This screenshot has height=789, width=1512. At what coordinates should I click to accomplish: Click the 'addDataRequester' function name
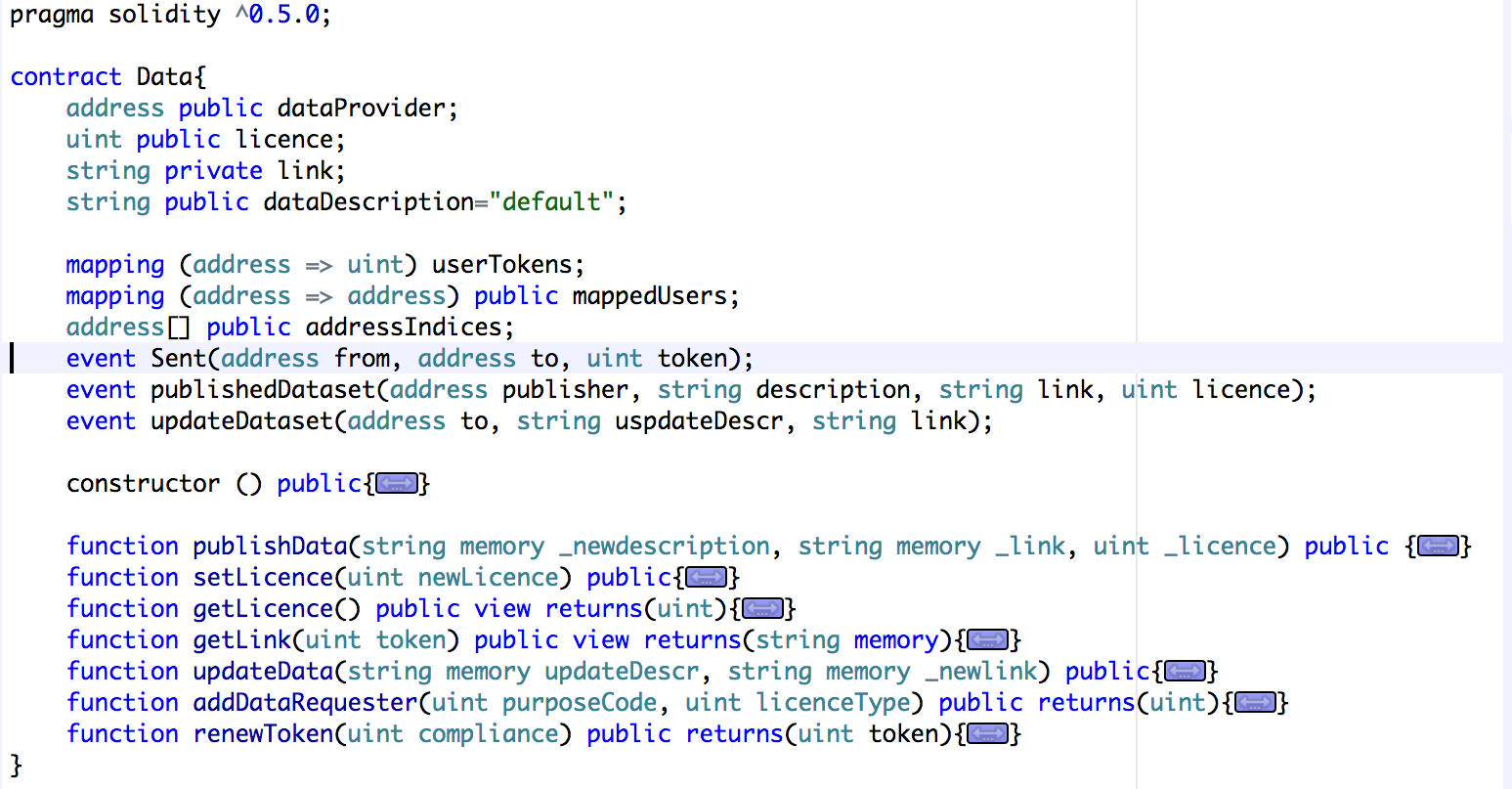(306, 703)
